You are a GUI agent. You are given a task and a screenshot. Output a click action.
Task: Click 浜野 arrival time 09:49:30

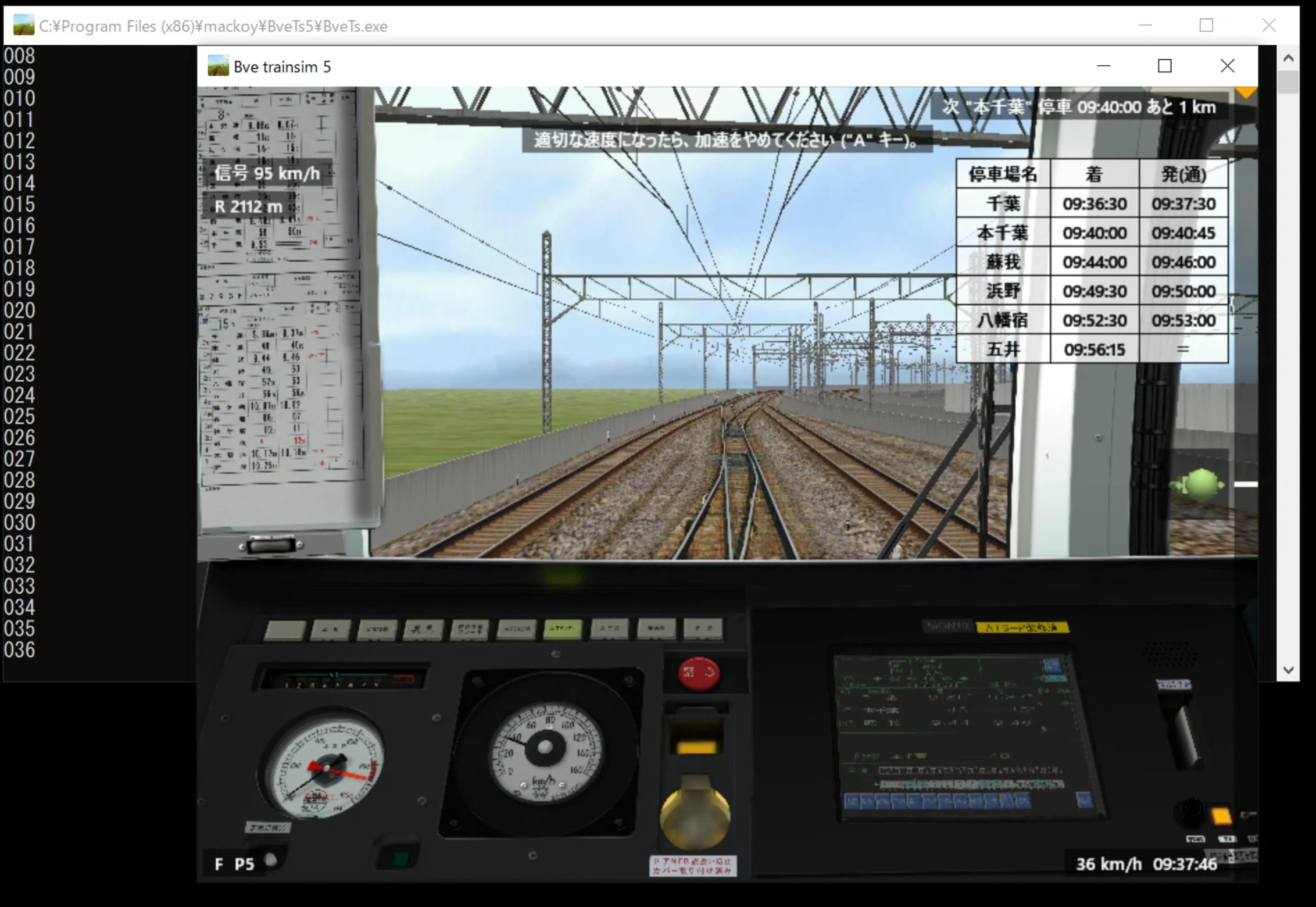point(1095,291)
